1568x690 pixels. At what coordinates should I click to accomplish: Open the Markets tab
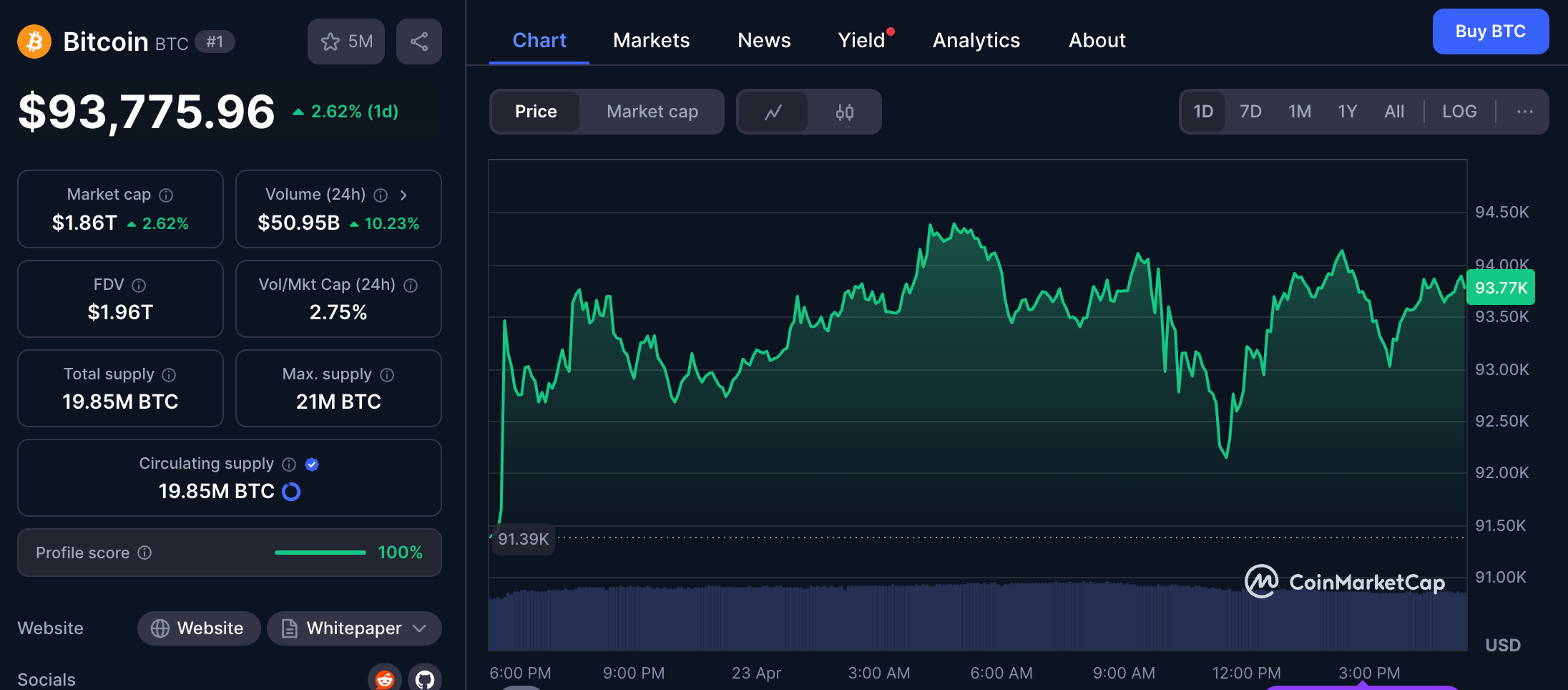[651, 40]
